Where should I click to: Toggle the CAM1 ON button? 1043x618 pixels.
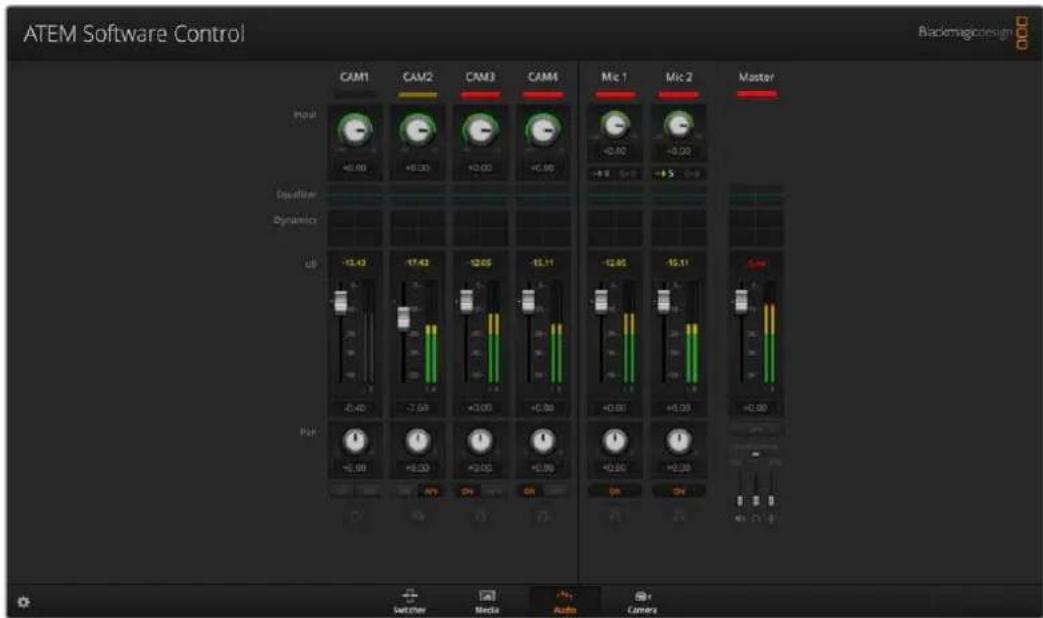(342, 492)
